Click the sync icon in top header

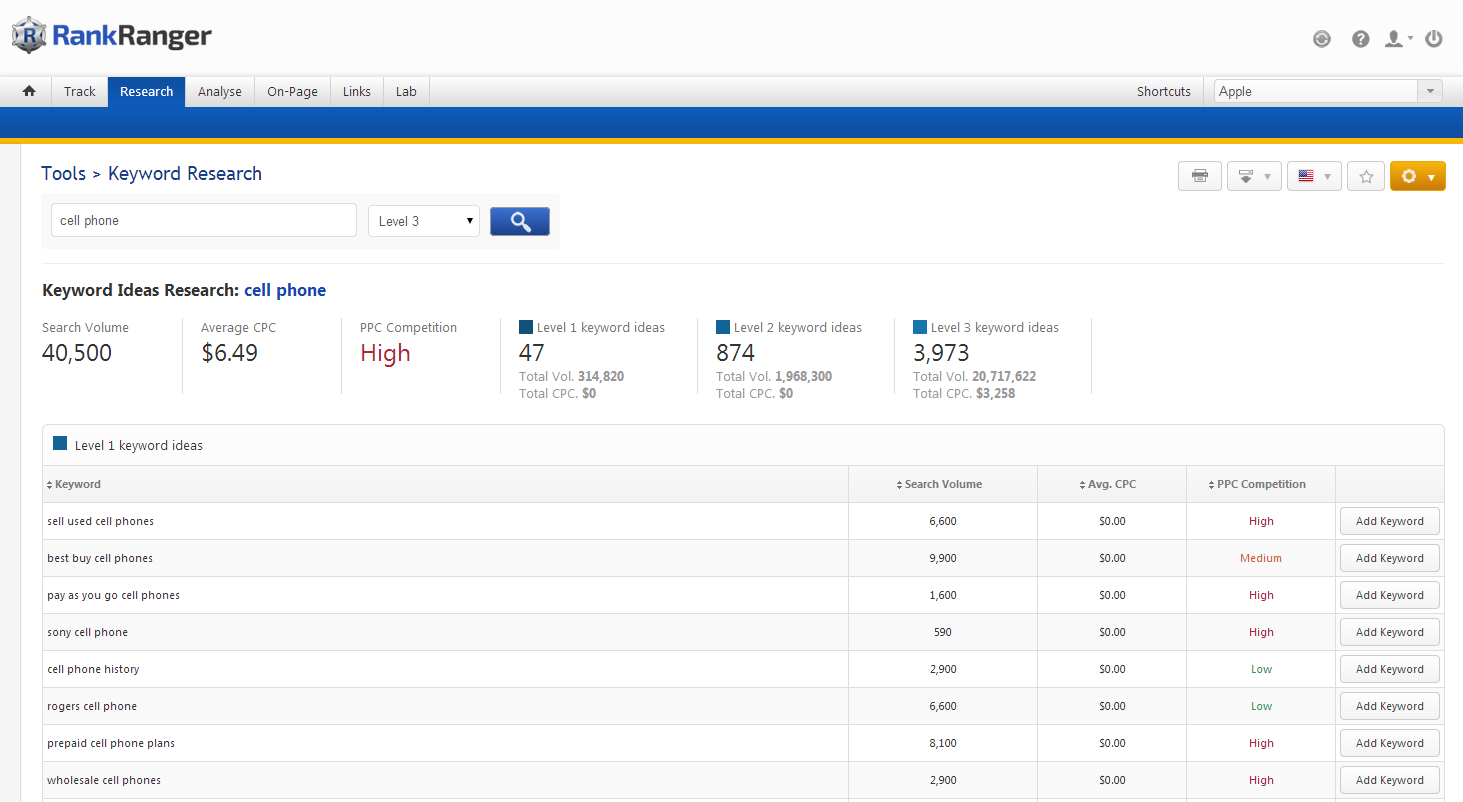1322,39
